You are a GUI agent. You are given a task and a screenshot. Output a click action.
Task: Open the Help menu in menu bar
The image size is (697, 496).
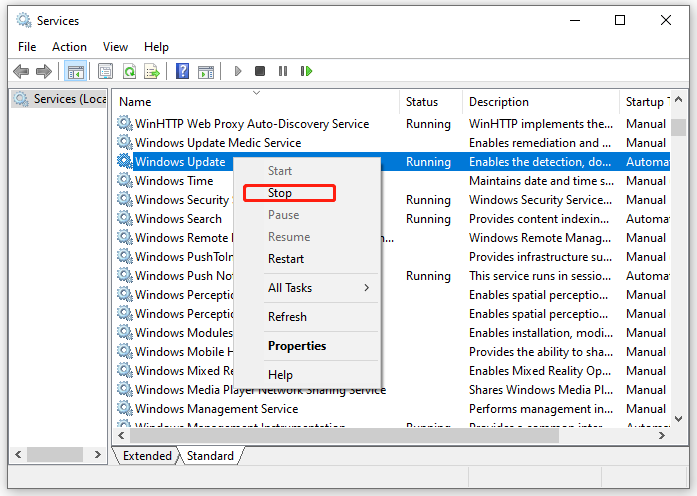156,47
